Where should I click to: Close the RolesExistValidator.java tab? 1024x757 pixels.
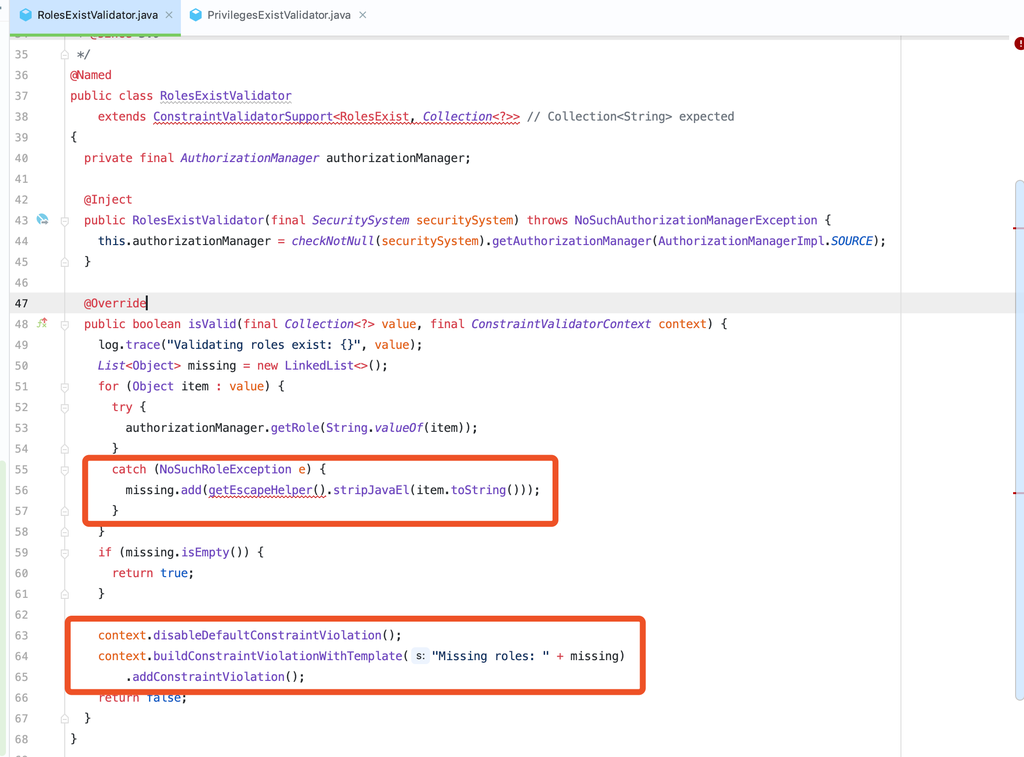(x=168, y=15)
